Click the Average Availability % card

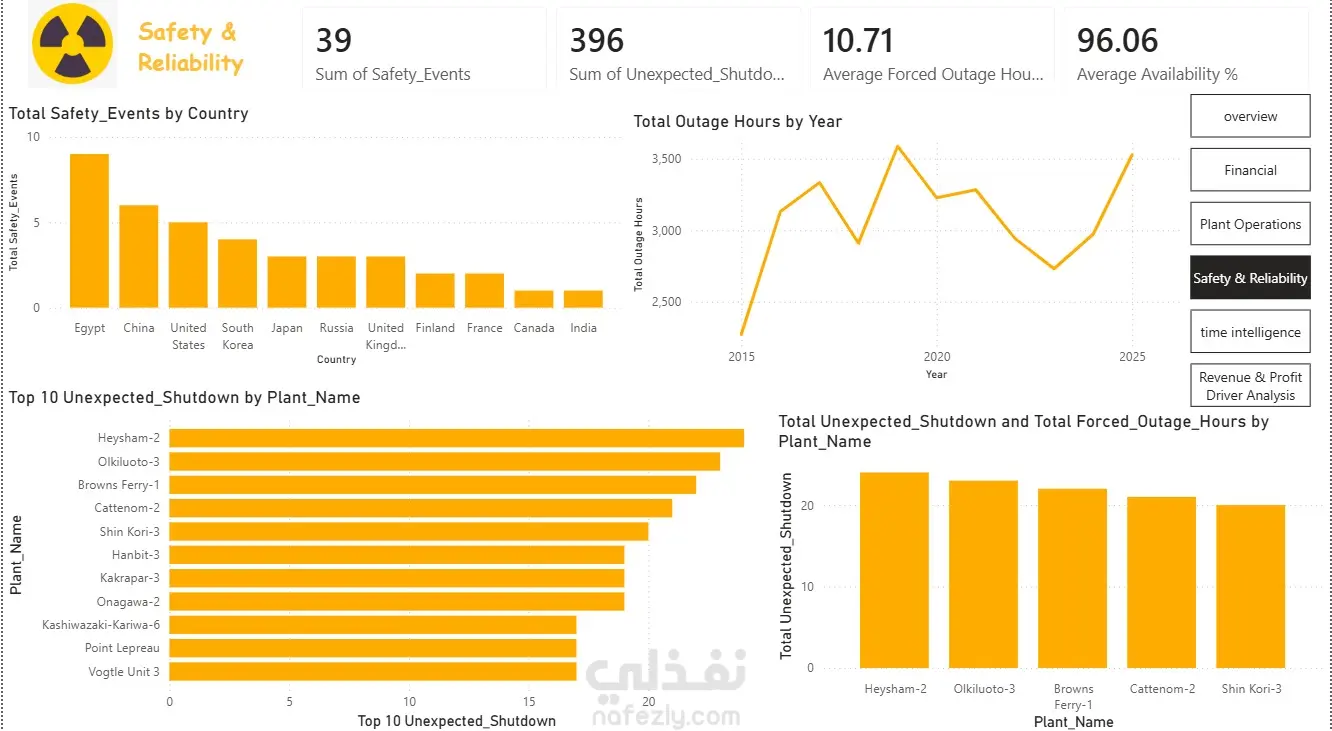[x=1186, y=48]
